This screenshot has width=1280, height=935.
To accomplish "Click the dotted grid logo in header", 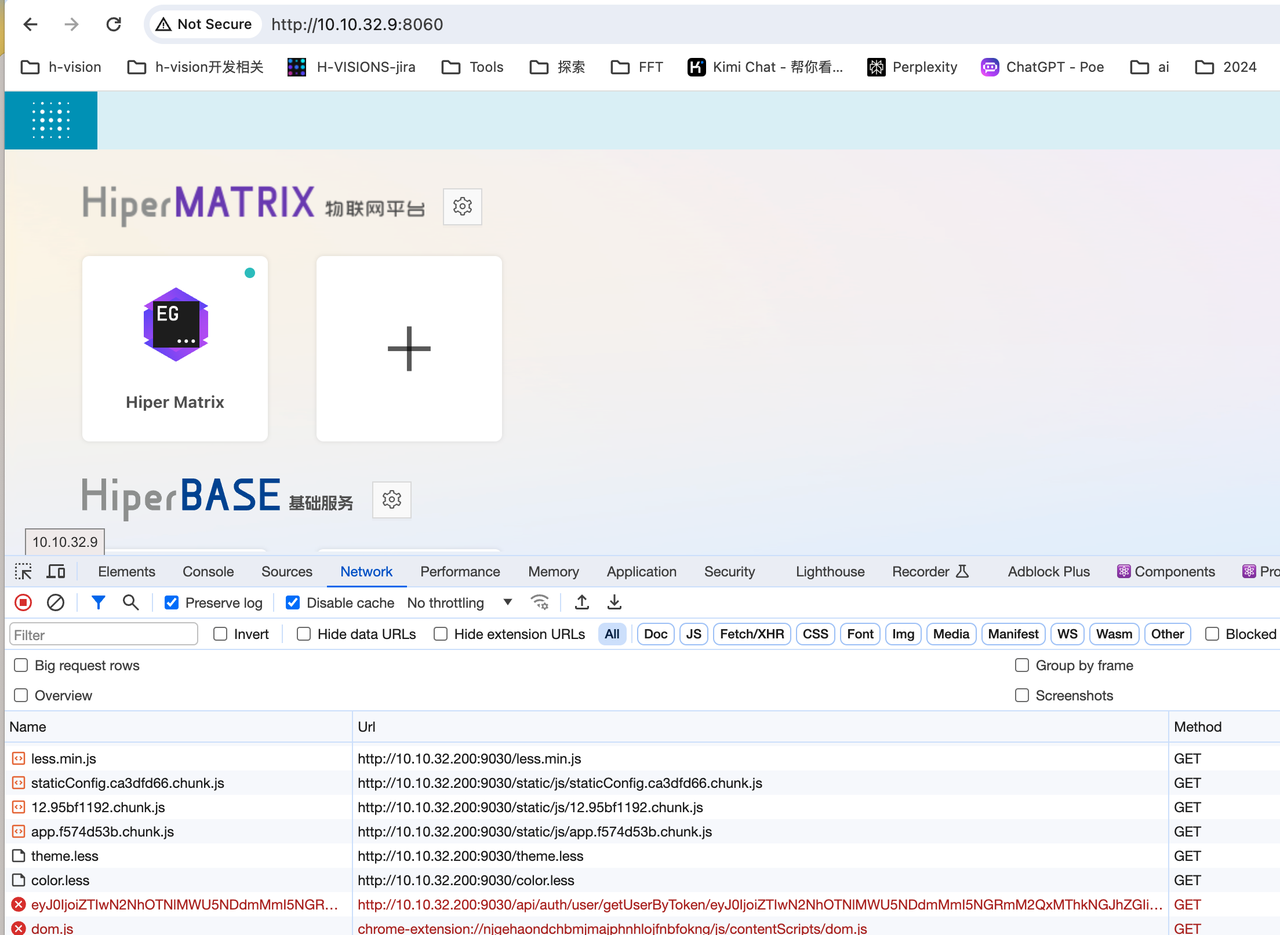I will click(51, 120).
